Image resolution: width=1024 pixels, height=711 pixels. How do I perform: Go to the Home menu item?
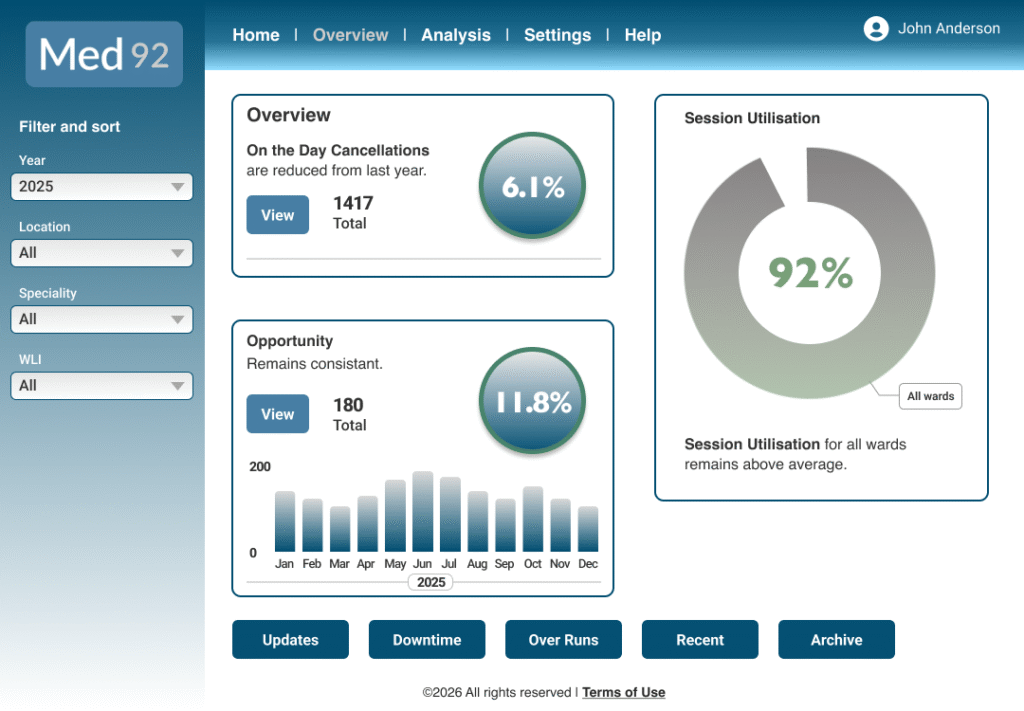point(256,35)
